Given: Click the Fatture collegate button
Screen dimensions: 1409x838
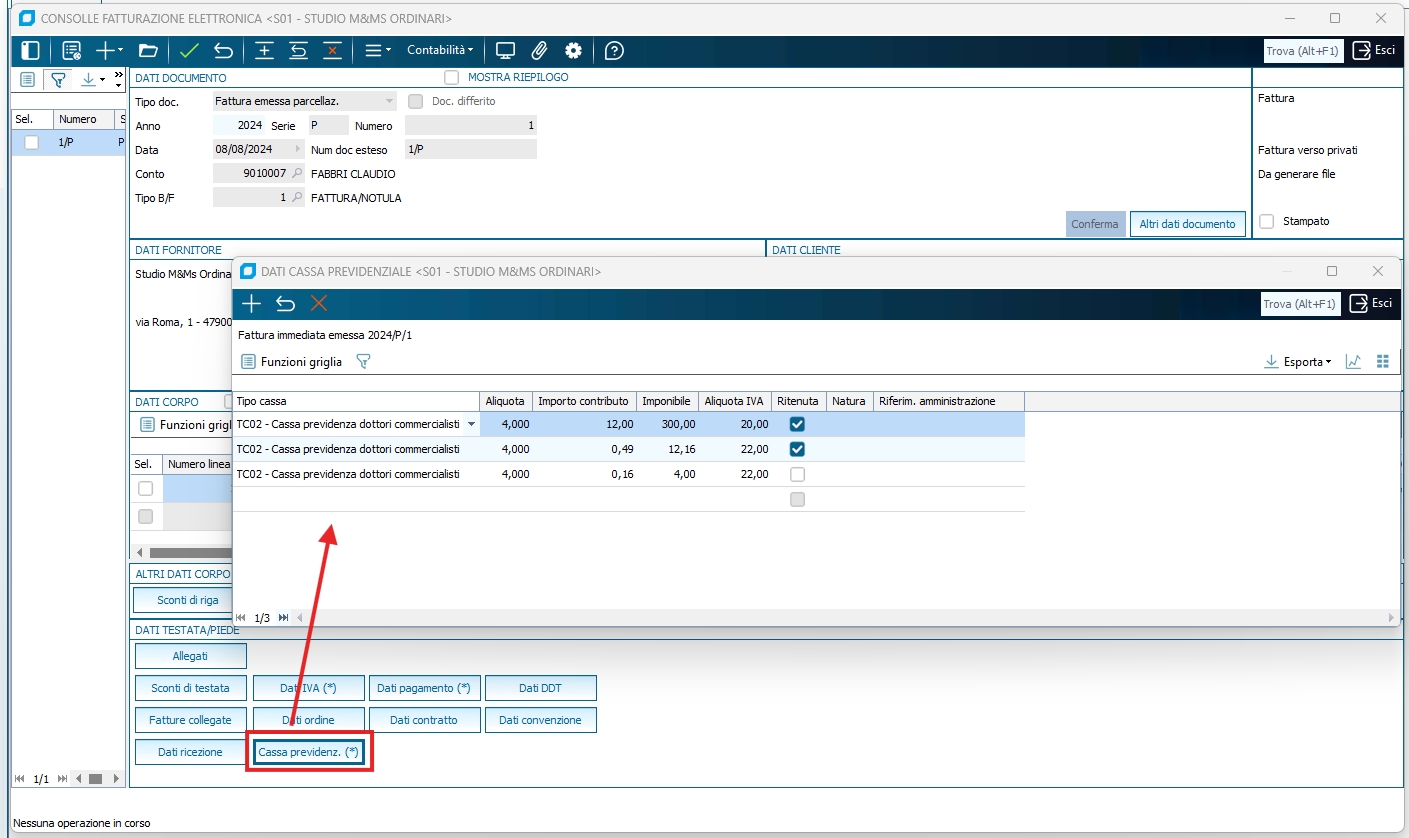Looking at the screenshot, I should click(190, 720).
